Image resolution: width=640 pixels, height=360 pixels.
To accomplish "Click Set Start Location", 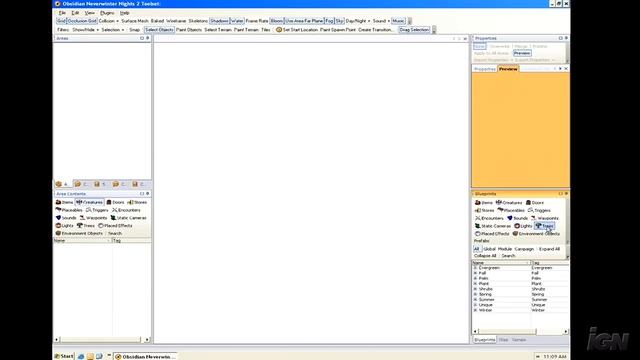I will tap(297, 30).
